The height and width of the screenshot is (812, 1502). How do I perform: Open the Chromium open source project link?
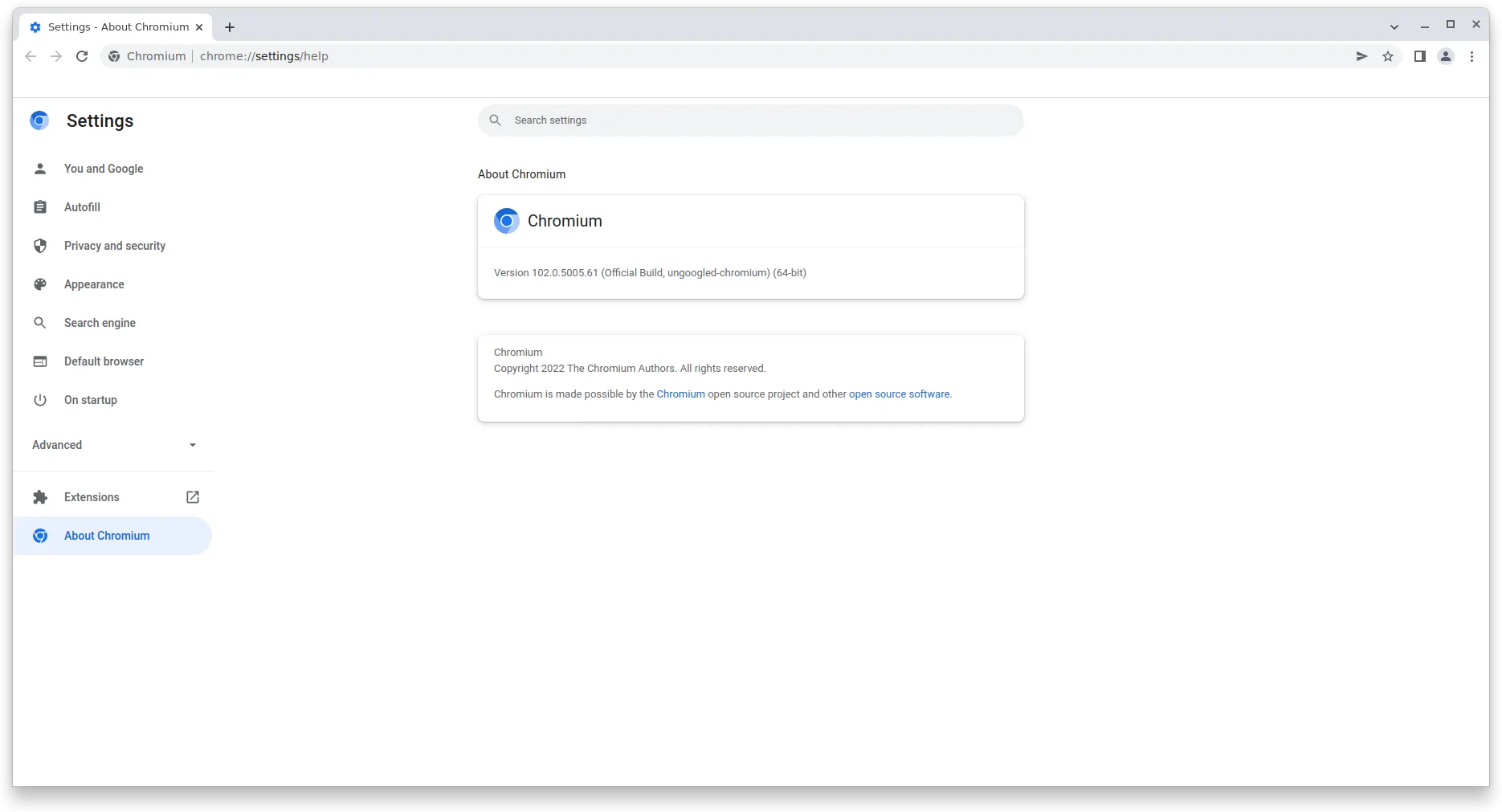click(x=680, y=394)
